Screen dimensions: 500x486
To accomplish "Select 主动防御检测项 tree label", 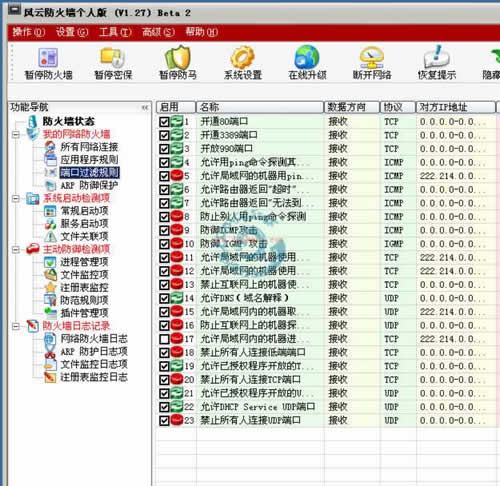I will click(76, 249).
